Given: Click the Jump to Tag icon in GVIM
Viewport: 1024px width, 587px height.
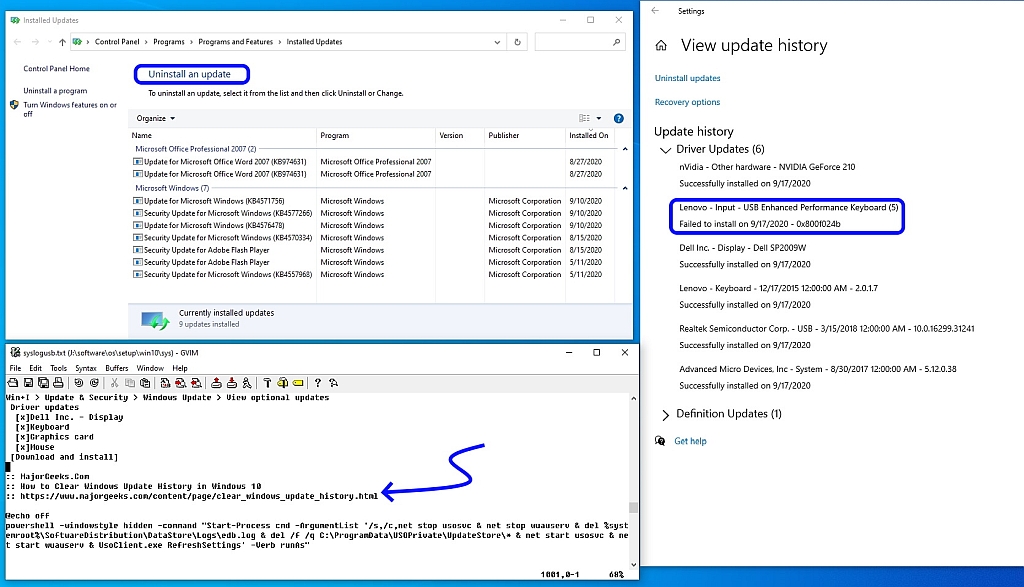Looking at the screenshot, I should pos(298,383).
